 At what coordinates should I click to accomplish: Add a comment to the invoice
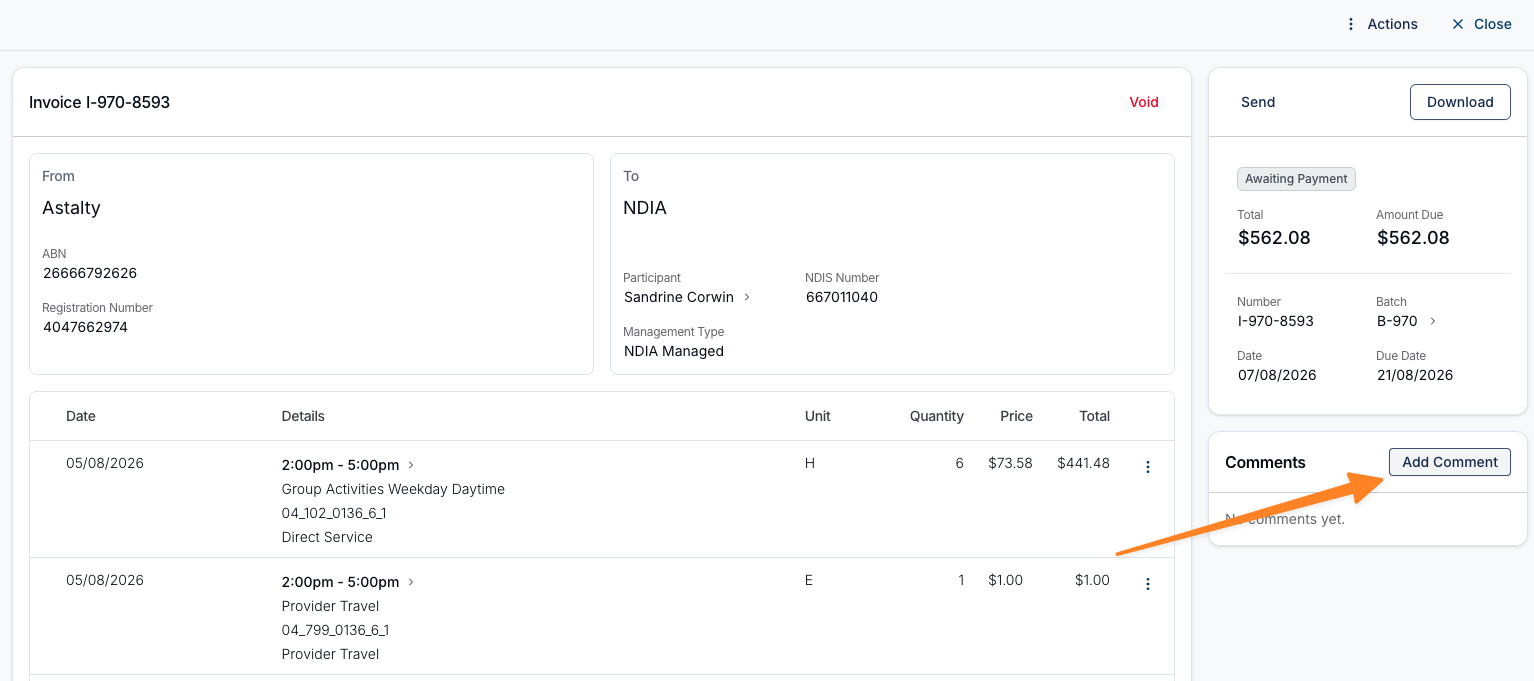[1450, 462]
